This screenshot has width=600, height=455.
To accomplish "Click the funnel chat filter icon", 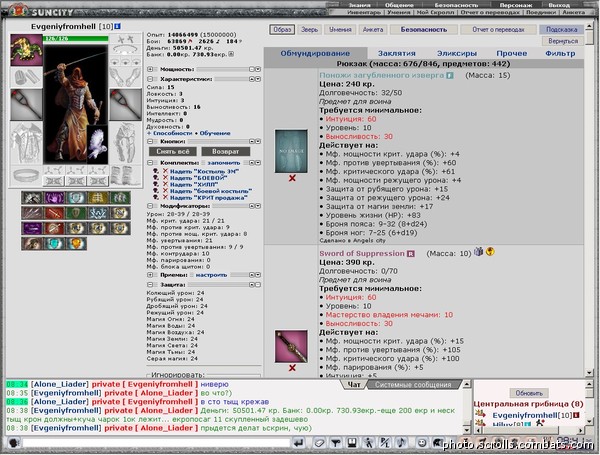I will point(336,443).
